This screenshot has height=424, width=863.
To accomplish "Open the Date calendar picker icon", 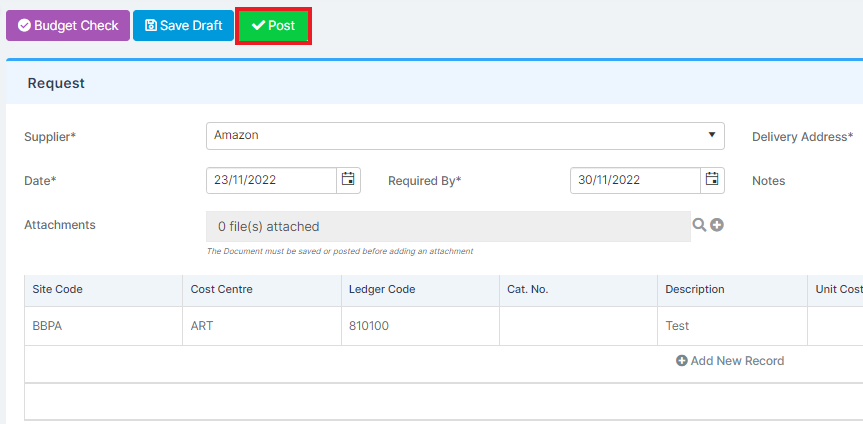I will tap(348, 180).
